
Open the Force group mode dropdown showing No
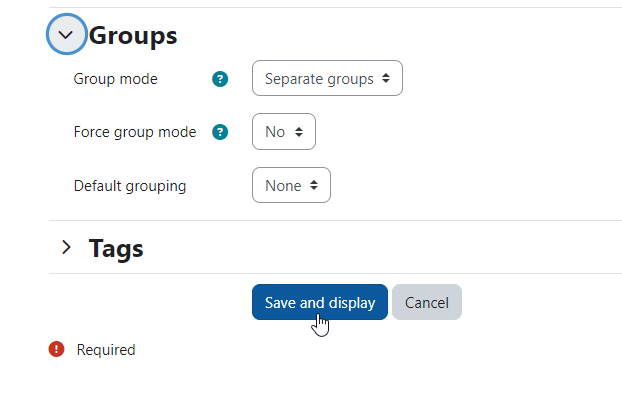click(284, 132)
